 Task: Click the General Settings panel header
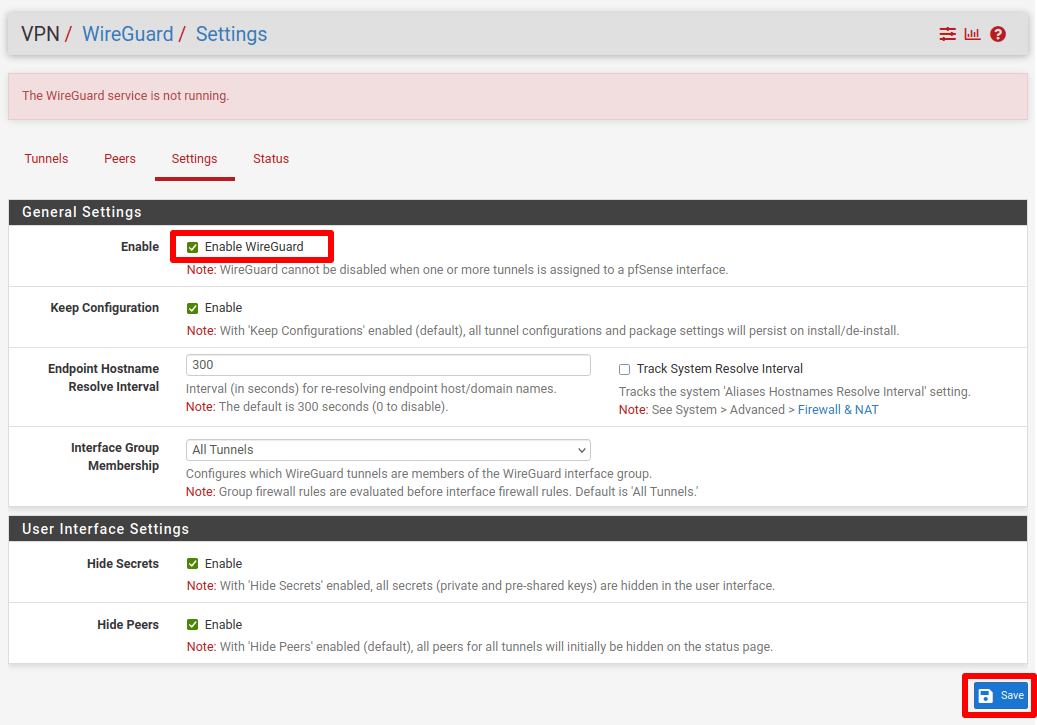tap(518, 212)
